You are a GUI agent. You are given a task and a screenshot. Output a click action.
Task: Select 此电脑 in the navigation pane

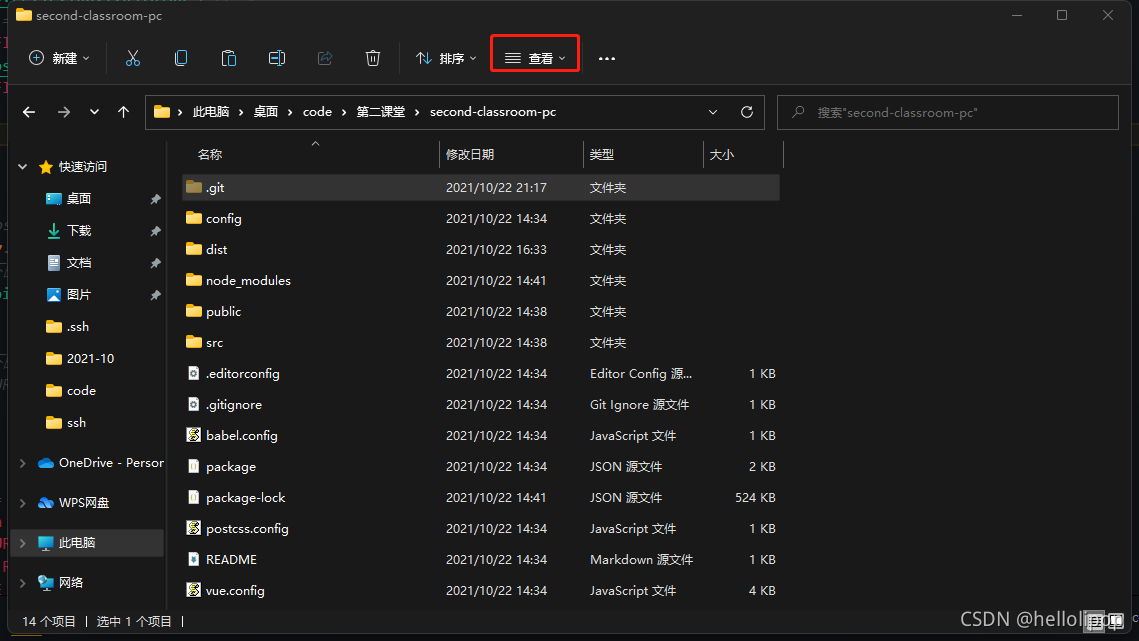[x=77, y=543]
